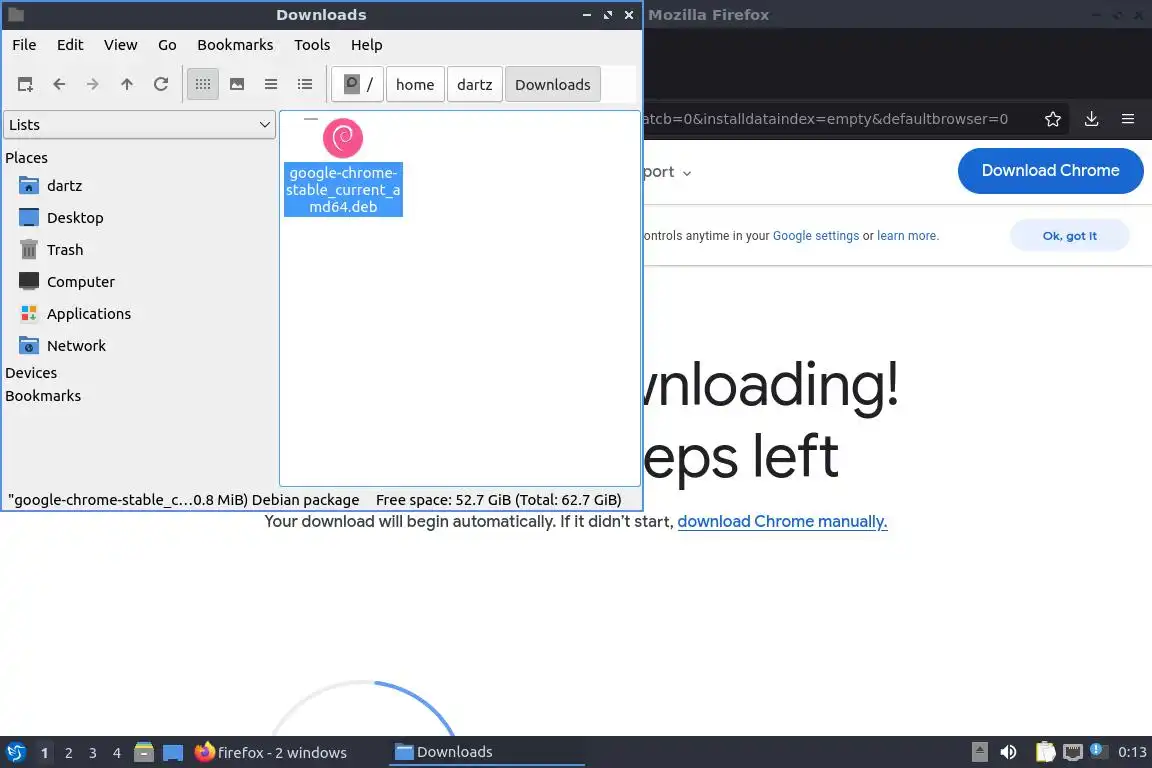Click the Download Chrome button in Firefox
This screenshot has width=1152, height=768.
click(1051, 171)
